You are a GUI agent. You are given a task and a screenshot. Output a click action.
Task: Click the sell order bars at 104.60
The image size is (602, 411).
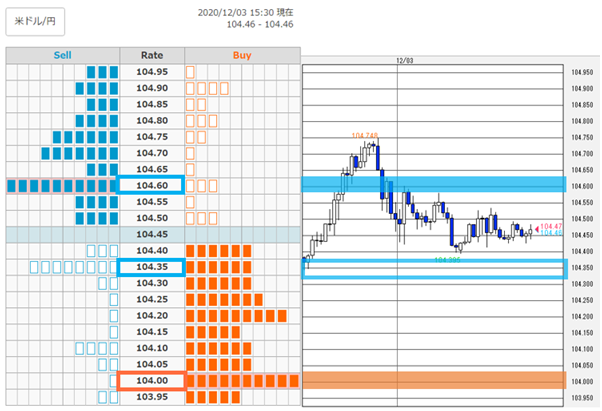click(x=63, y=186)
